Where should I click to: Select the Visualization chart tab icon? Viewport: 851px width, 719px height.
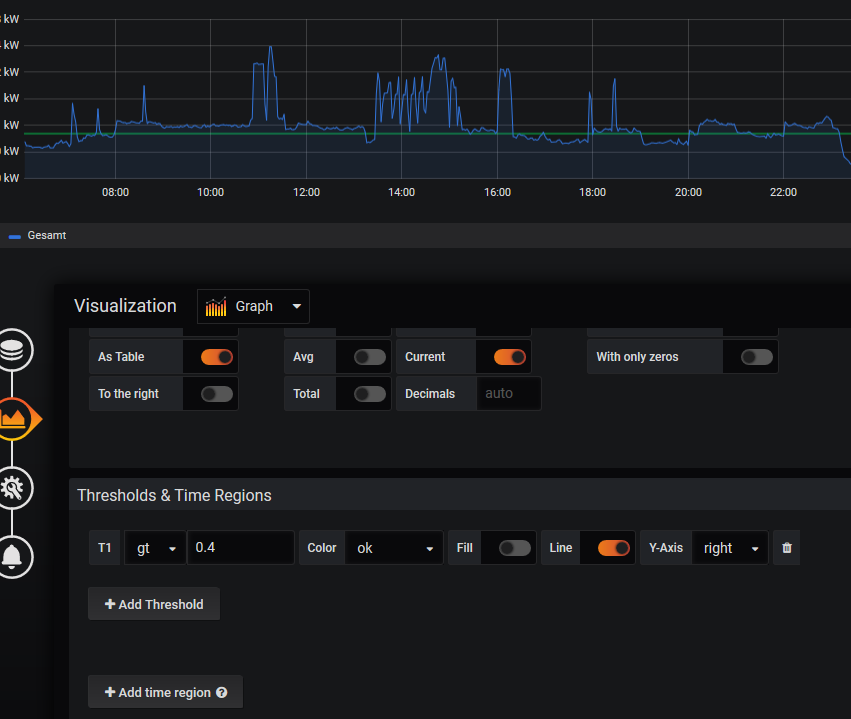coord(15,419)
